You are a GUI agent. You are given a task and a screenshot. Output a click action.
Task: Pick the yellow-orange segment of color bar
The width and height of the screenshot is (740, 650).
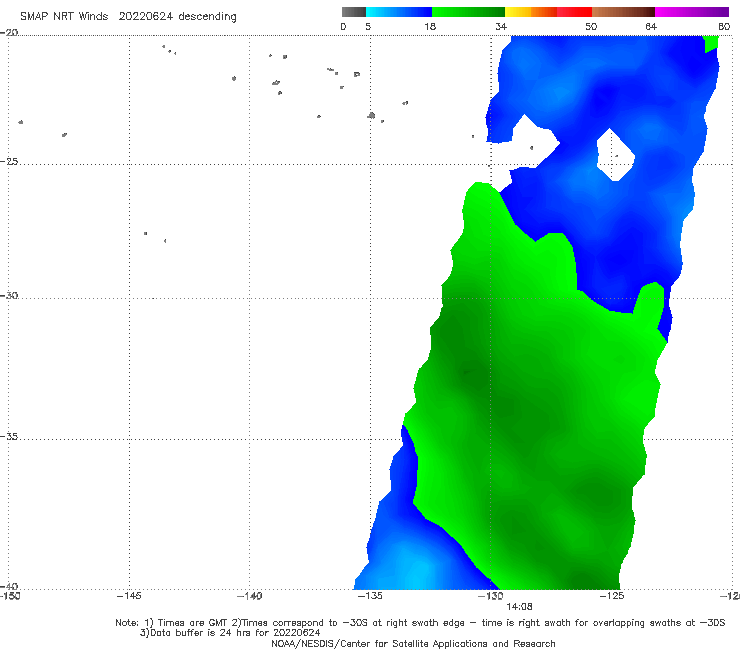[531, 12]
